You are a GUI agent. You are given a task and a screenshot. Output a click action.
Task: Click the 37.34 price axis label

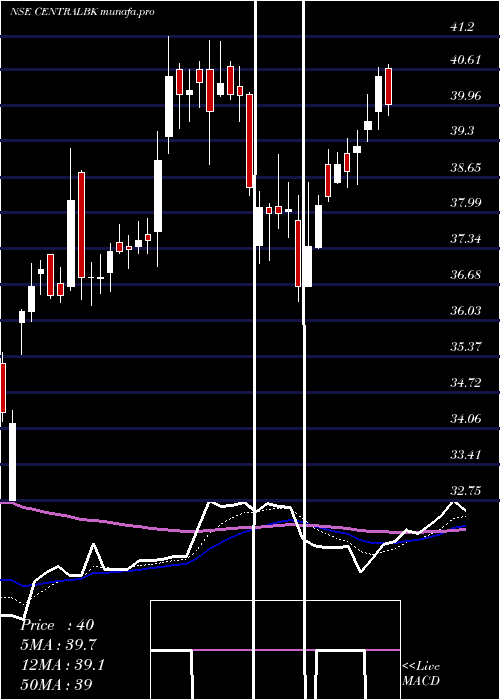466,239
